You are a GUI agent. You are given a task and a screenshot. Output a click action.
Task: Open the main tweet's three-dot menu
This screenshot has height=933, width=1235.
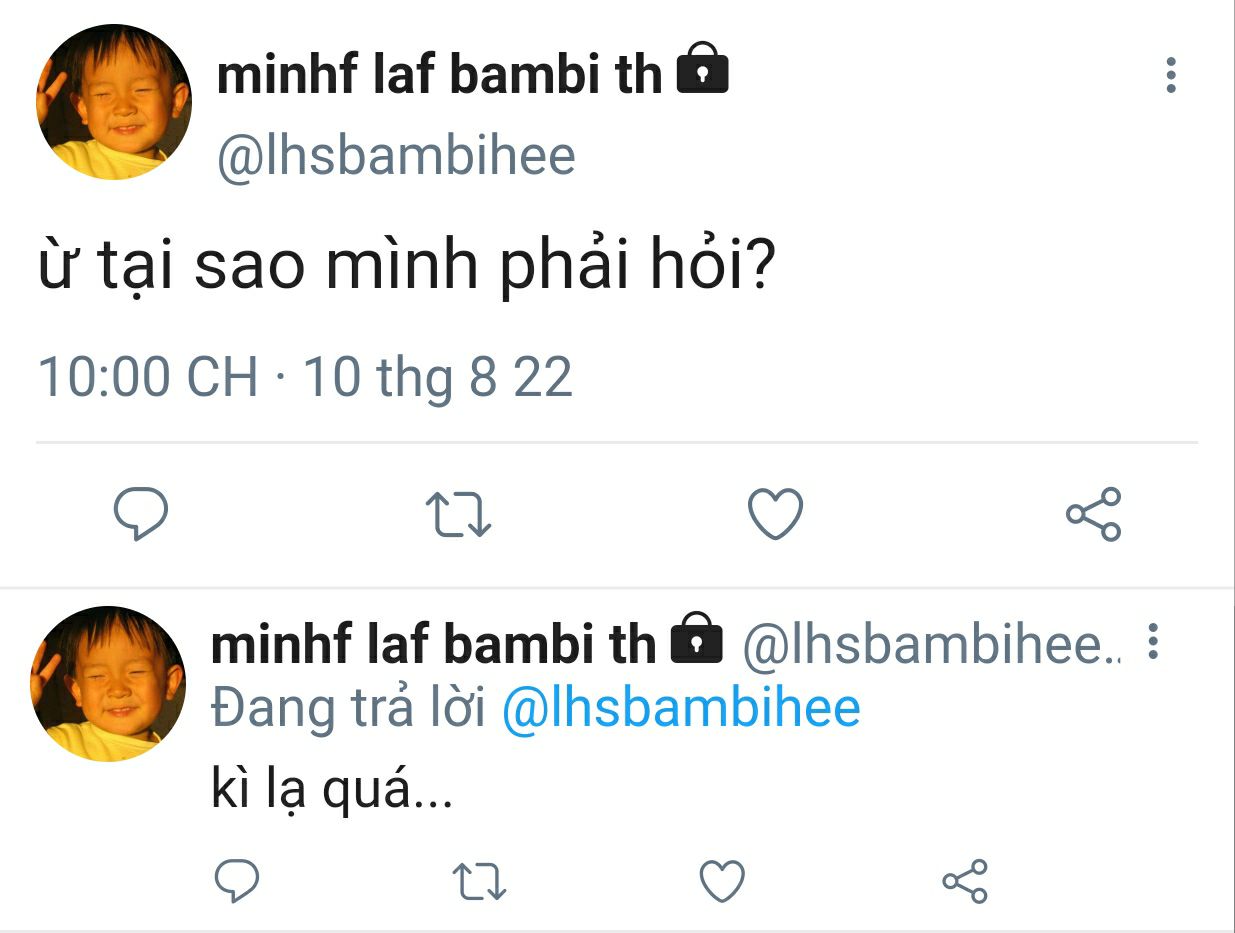coord(1170,76)
